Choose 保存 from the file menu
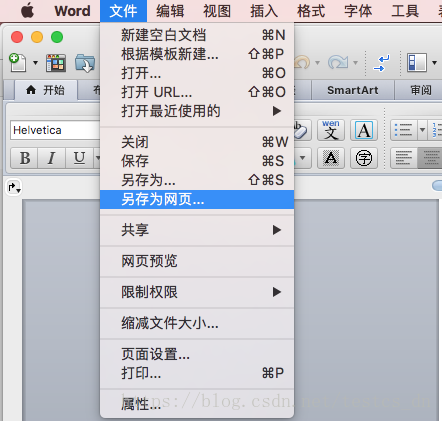 click(x=197, y=161)
